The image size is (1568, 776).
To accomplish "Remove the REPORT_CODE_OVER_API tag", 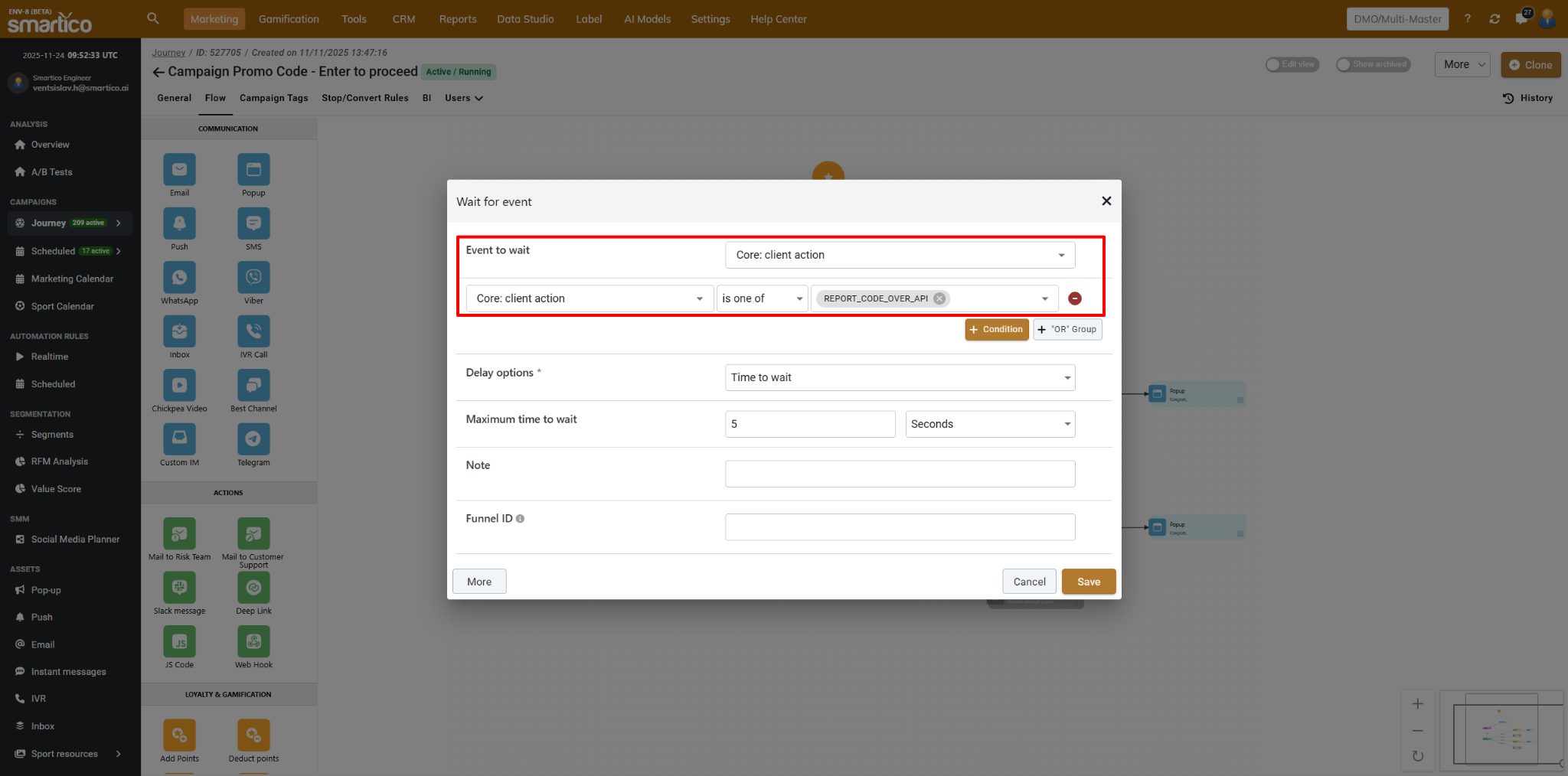I will [x=939, y=298].
